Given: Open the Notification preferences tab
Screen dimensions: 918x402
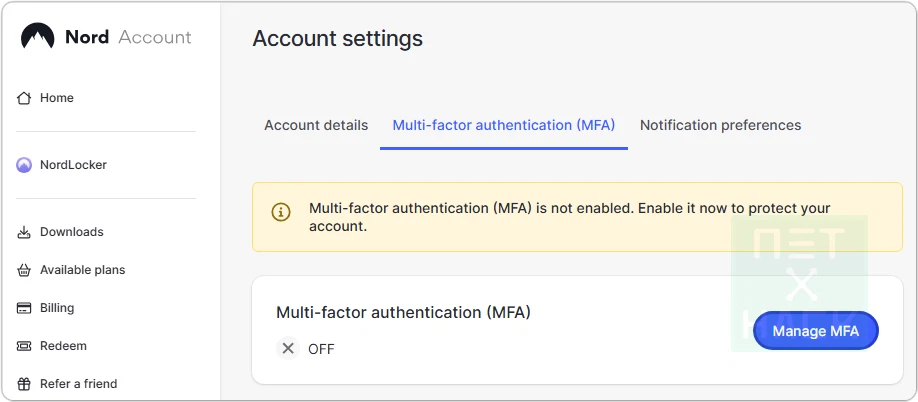Looking at the screenshot, I should (x=720, y=125).
